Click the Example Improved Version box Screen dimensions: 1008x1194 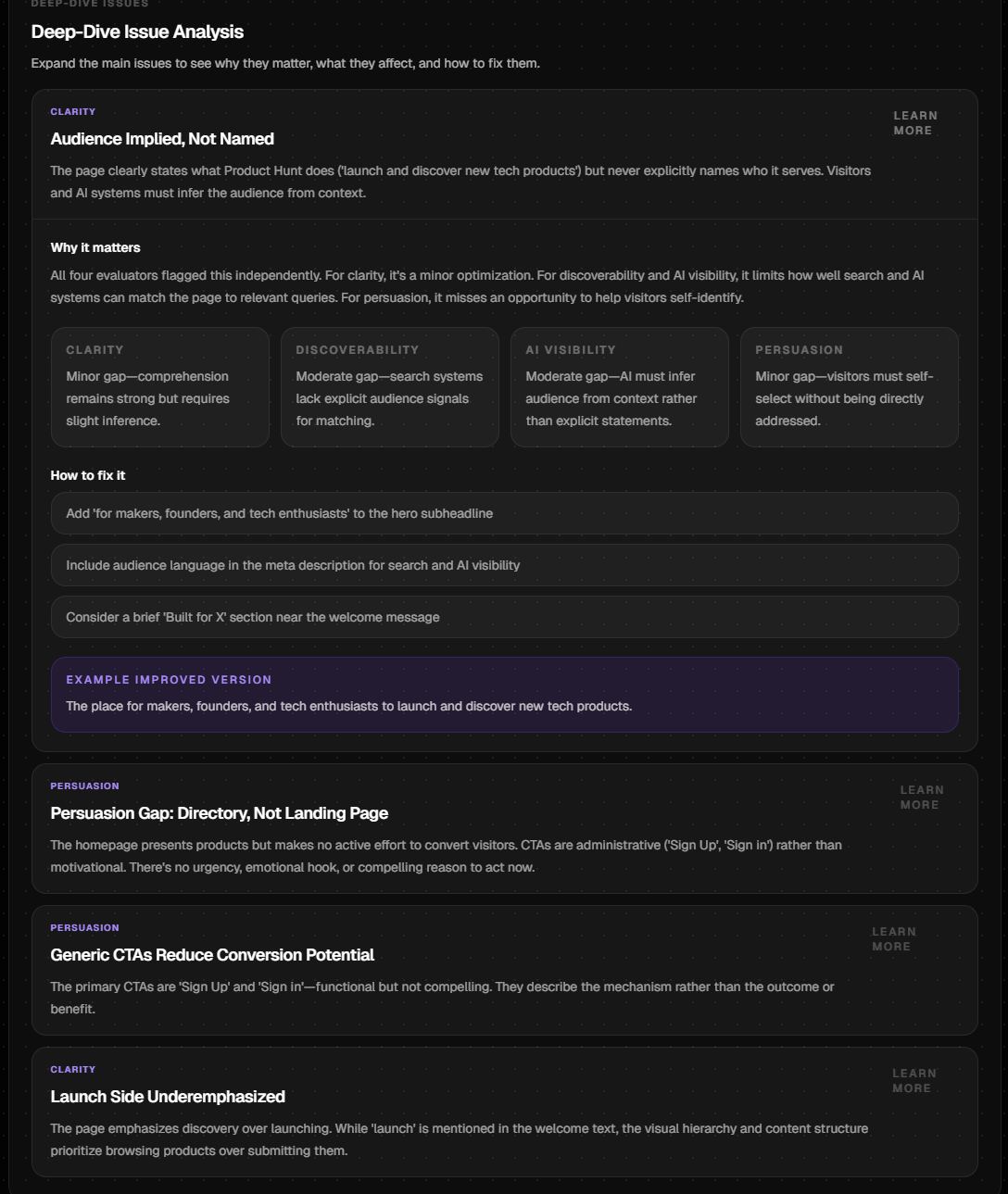pyautogui.click(x=504, y=695)
